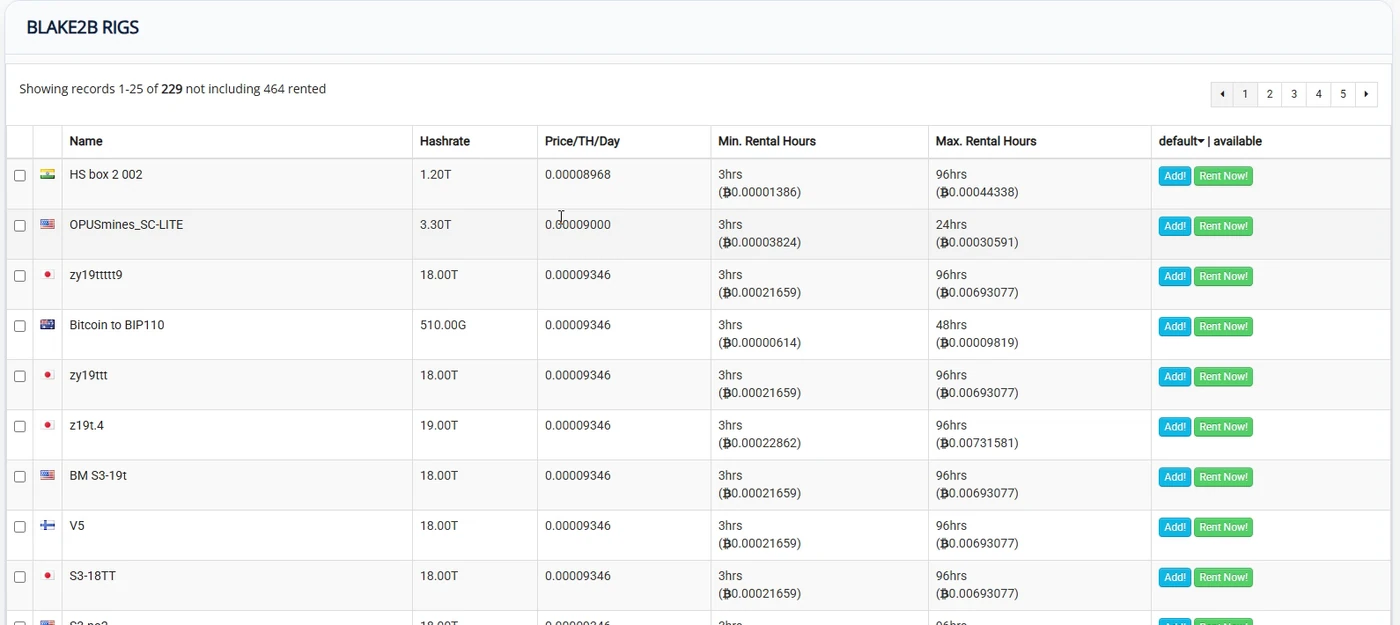This screenshot has height=625, width=1400.
Task: Select page 1 in the pagination
Action: [1245, 94]
